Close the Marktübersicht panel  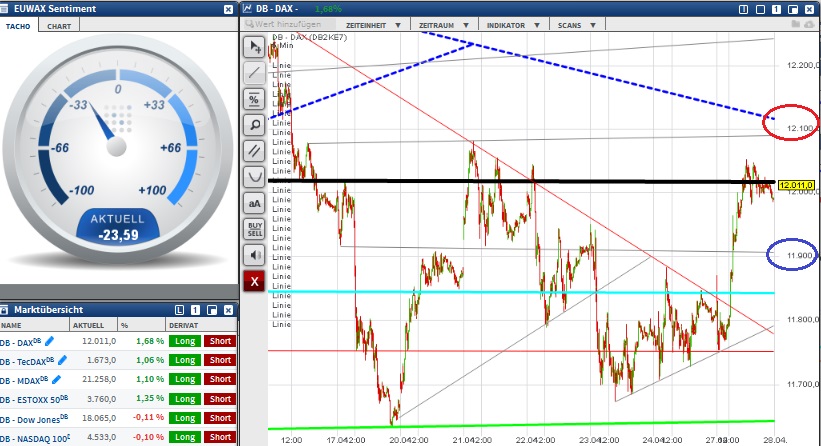click(x=228, y=310)
